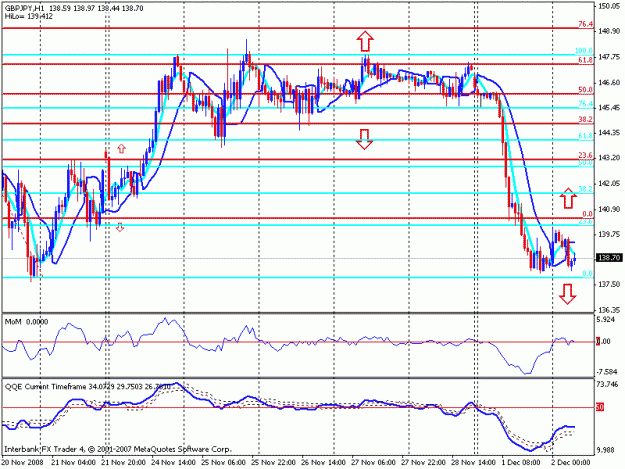Image resolution: width=625 pixels, height=469 pixels.
Task: Select the red 23.6 Fibonacci level label
Action: click(586, 155)
